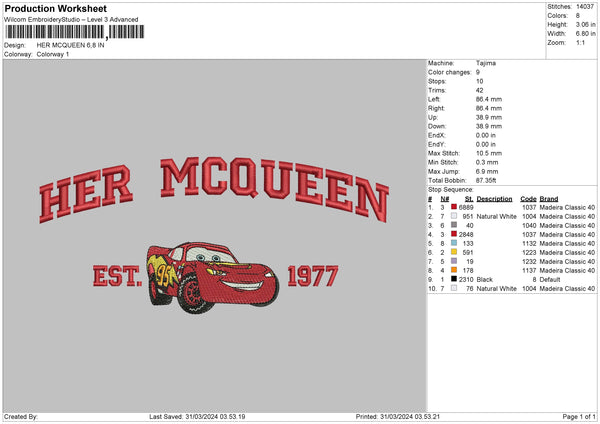600x424 pixels.
Task: Click the 'Default' brand entry
Action: pyautogui.click(x=550, y=280)
